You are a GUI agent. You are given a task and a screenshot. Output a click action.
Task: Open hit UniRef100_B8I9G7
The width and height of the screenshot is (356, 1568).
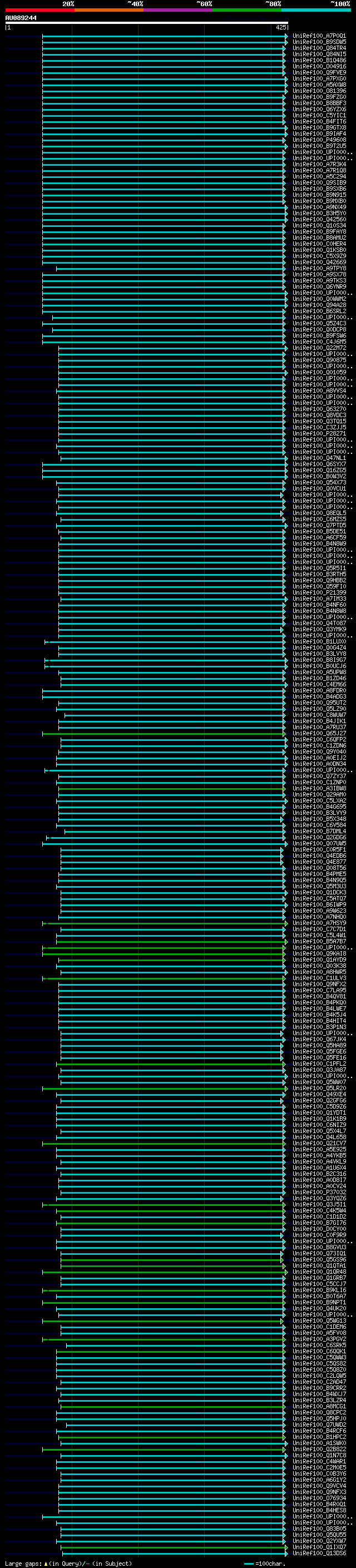[319, 660]
